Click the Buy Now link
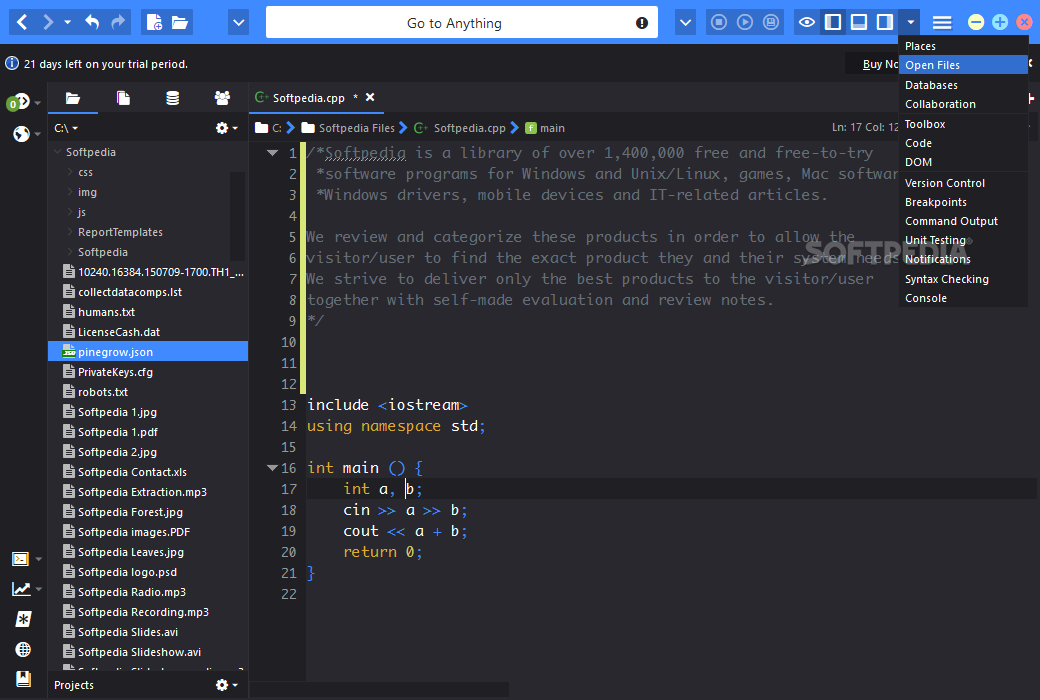1040x700 pixels. pos(880,64)
